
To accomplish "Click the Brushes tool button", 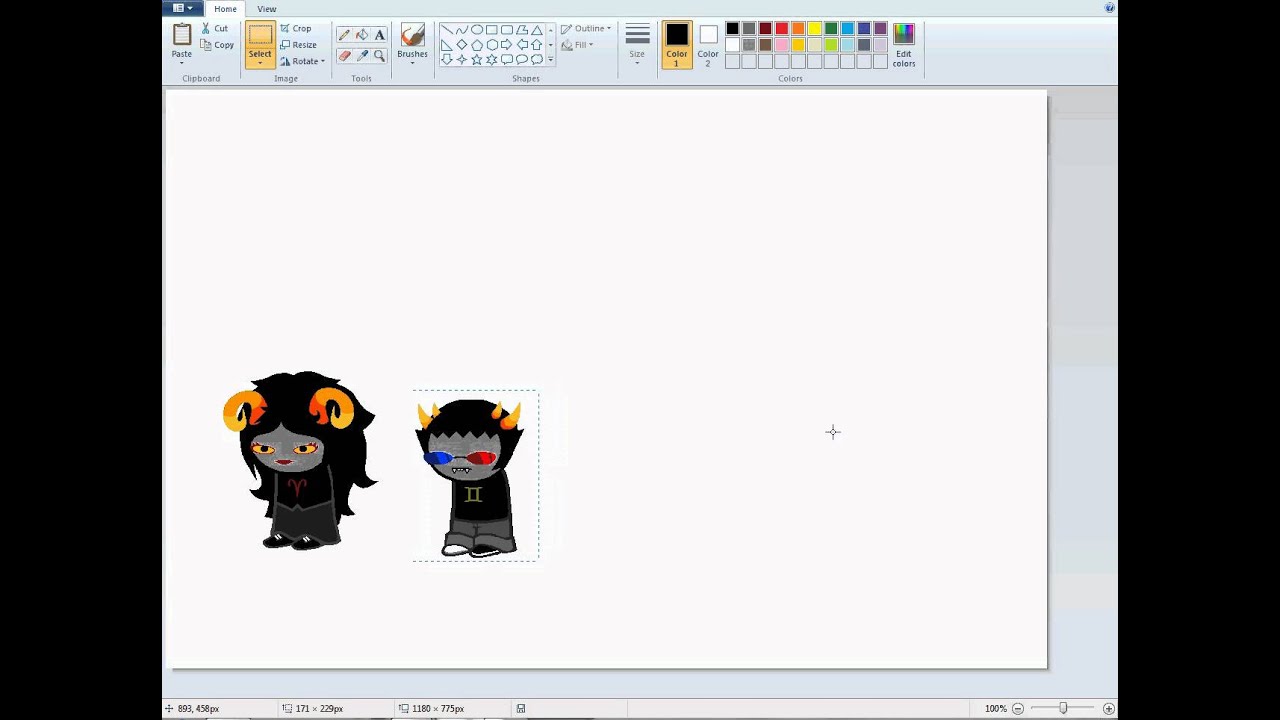I will [x=412, y=40].
